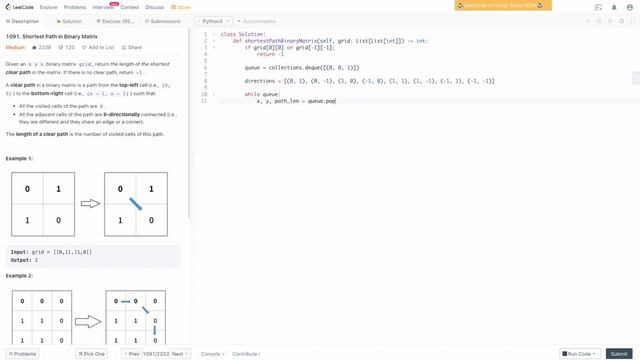Click the reset code icon in editor toolbar
The width and height of the screenshot is (640, 360).
610,21
